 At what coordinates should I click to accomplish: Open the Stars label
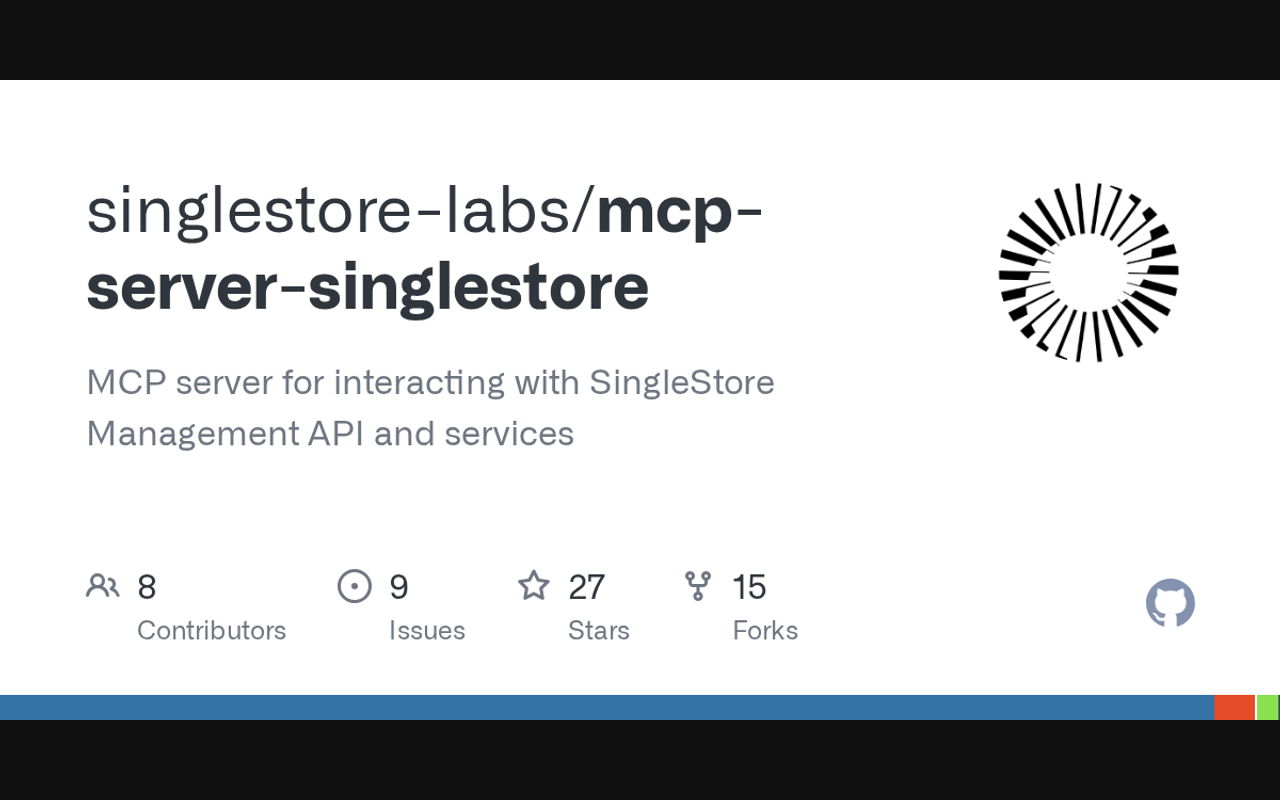tap(598, 630)
